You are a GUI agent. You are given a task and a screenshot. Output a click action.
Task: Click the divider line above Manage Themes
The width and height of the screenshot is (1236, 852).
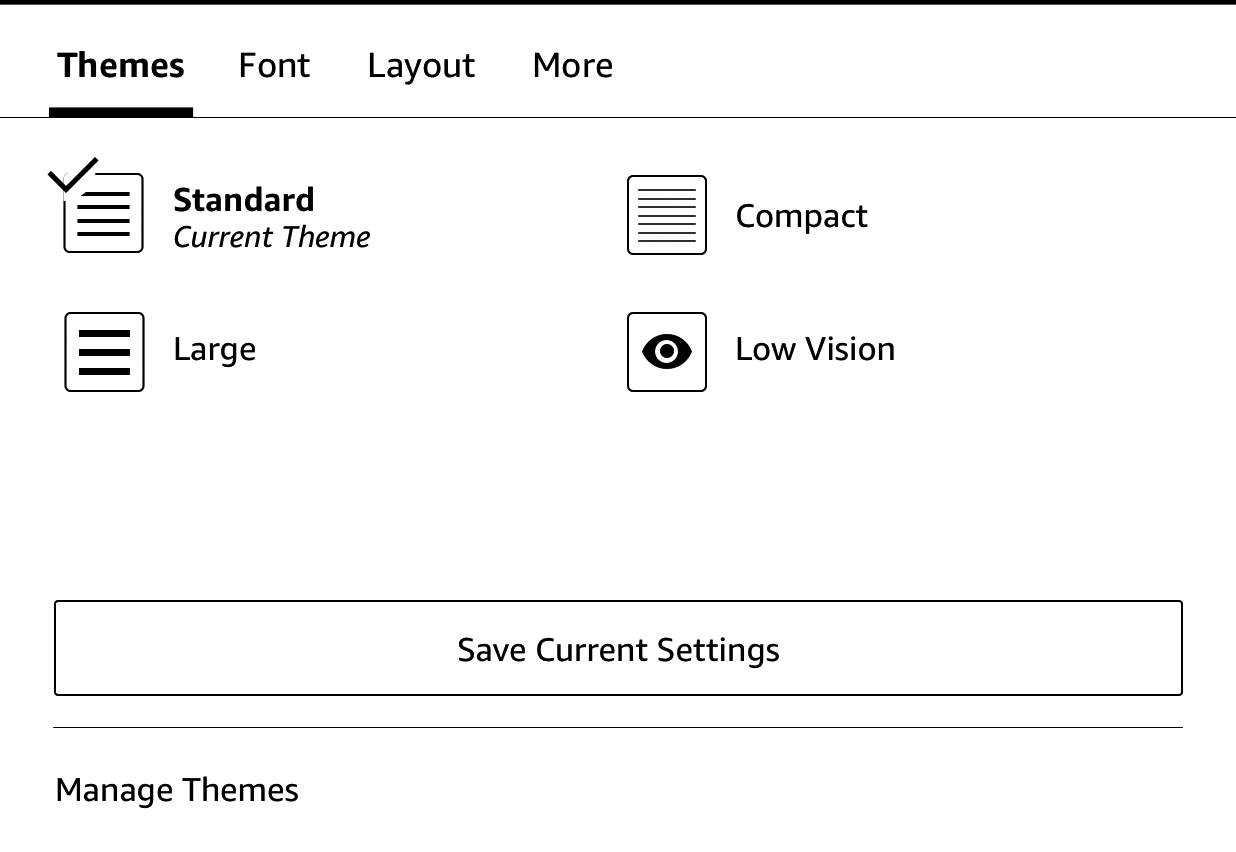coord(618,727)
